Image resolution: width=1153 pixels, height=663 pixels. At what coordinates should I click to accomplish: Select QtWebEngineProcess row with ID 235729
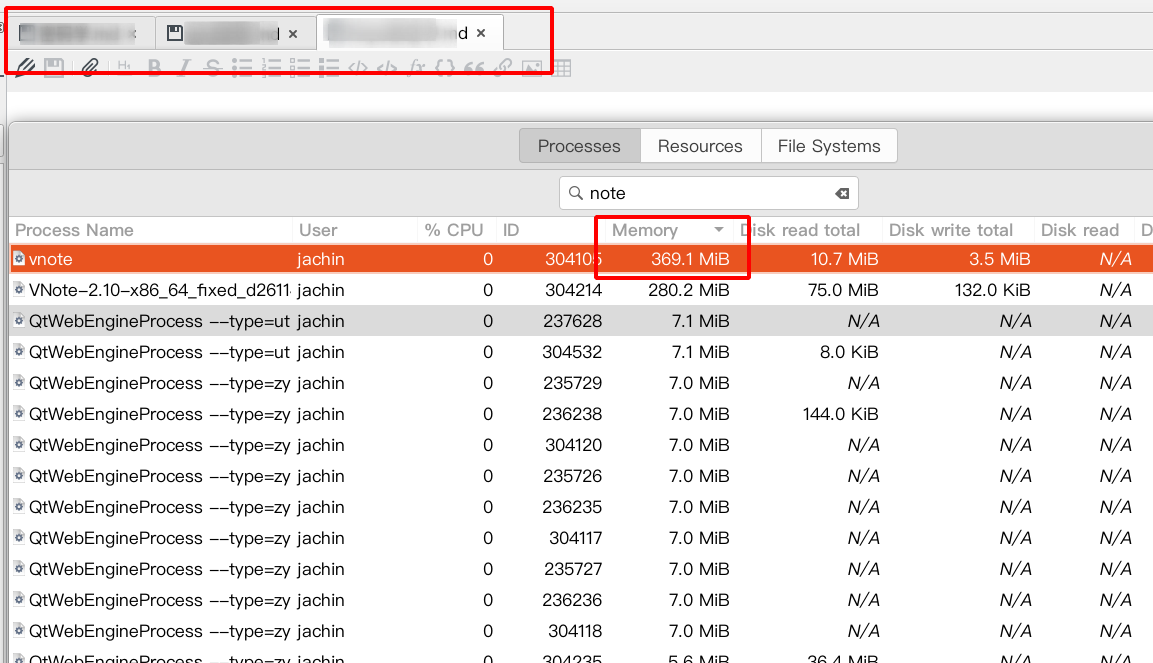[x=581, y=383]
